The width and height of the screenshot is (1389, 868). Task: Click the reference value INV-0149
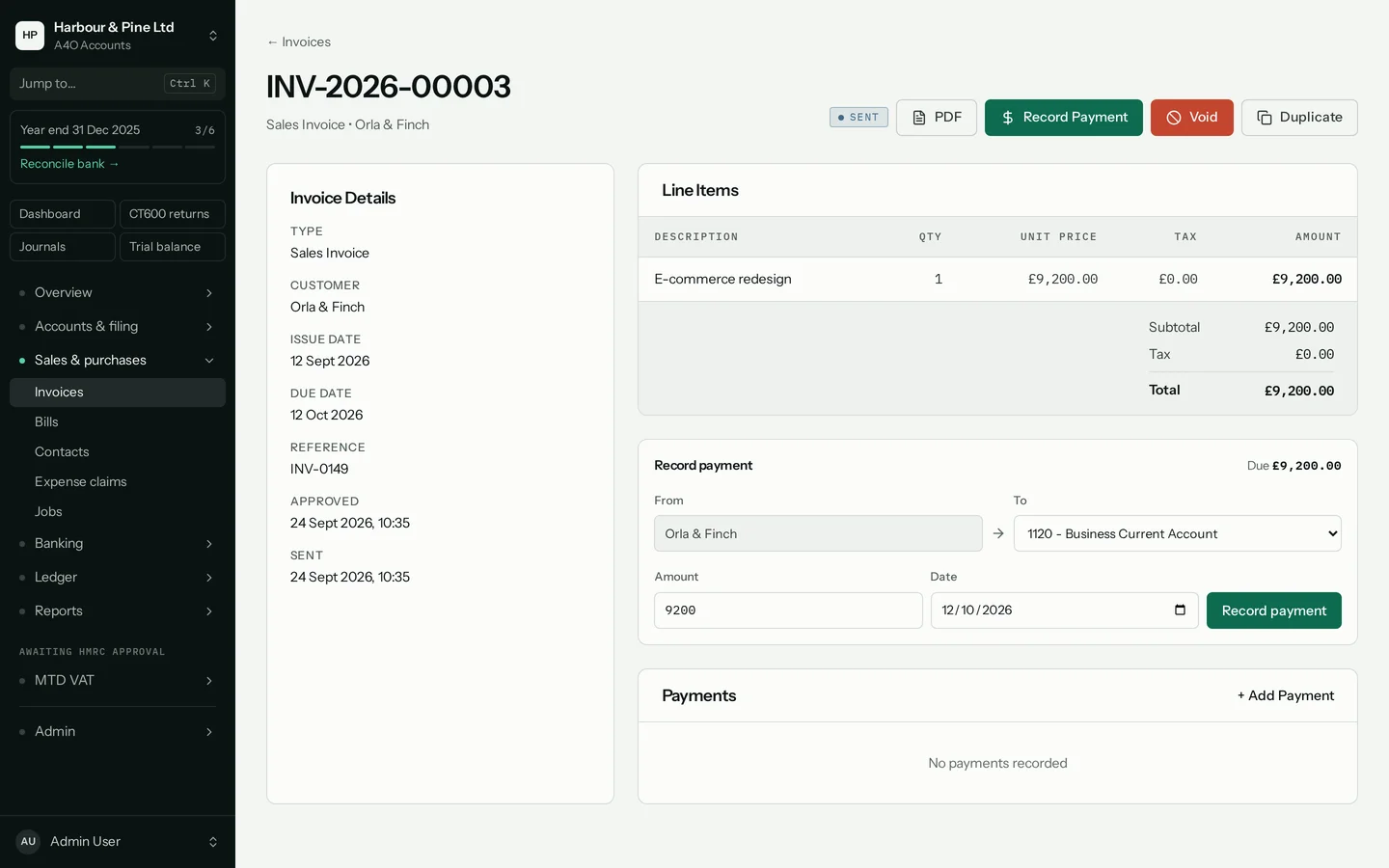tap(319, 470)
